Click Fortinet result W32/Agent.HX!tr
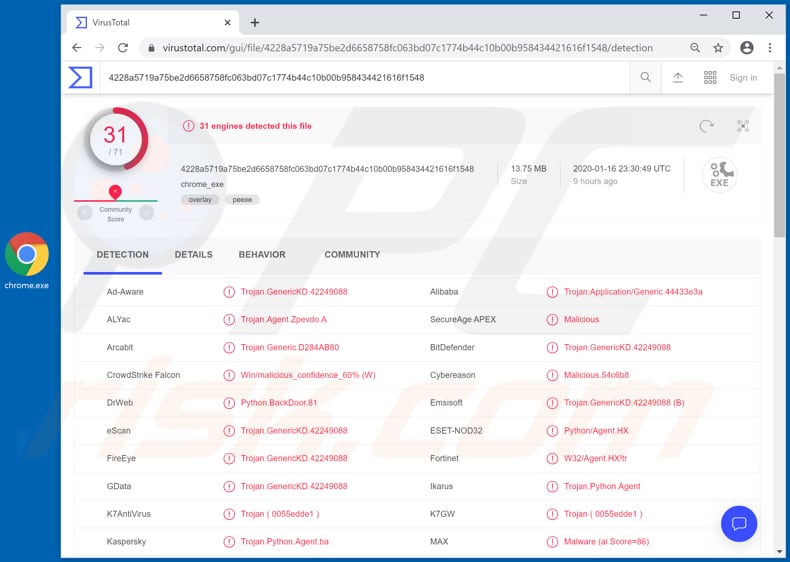 (595, 459)
